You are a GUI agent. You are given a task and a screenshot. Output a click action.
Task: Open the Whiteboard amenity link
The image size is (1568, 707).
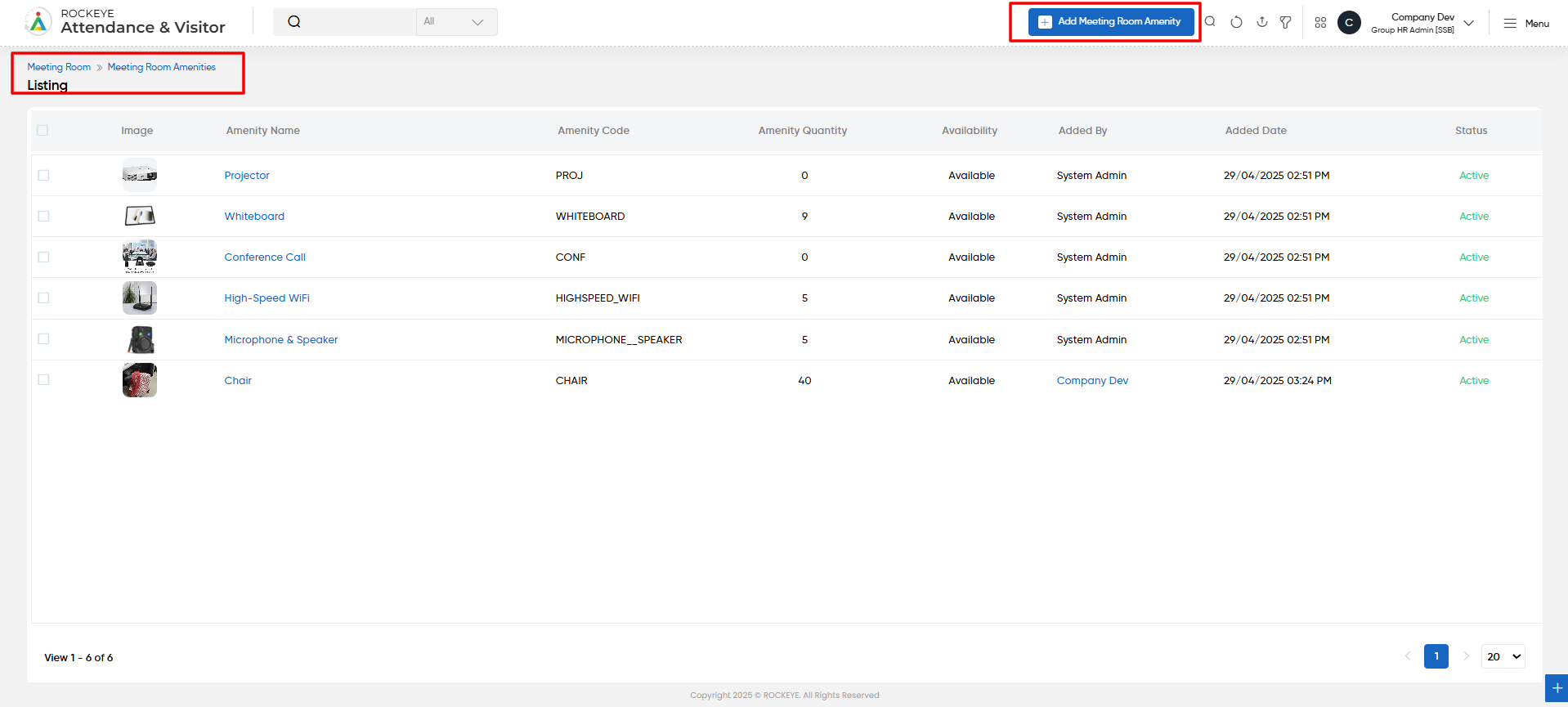click(254, 216)
